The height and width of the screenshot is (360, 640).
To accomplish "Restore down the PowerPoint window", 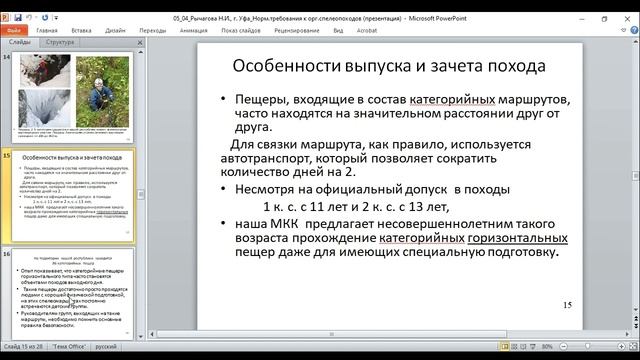I will click(604, 19).
